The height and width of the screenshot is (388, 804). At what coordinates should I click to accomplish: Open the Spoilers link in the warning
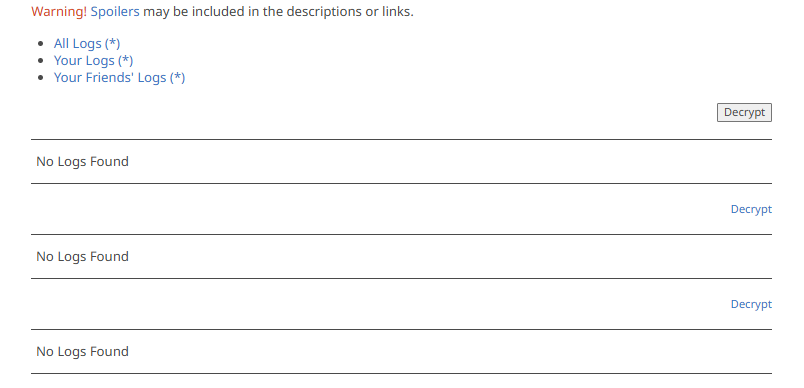115,12
